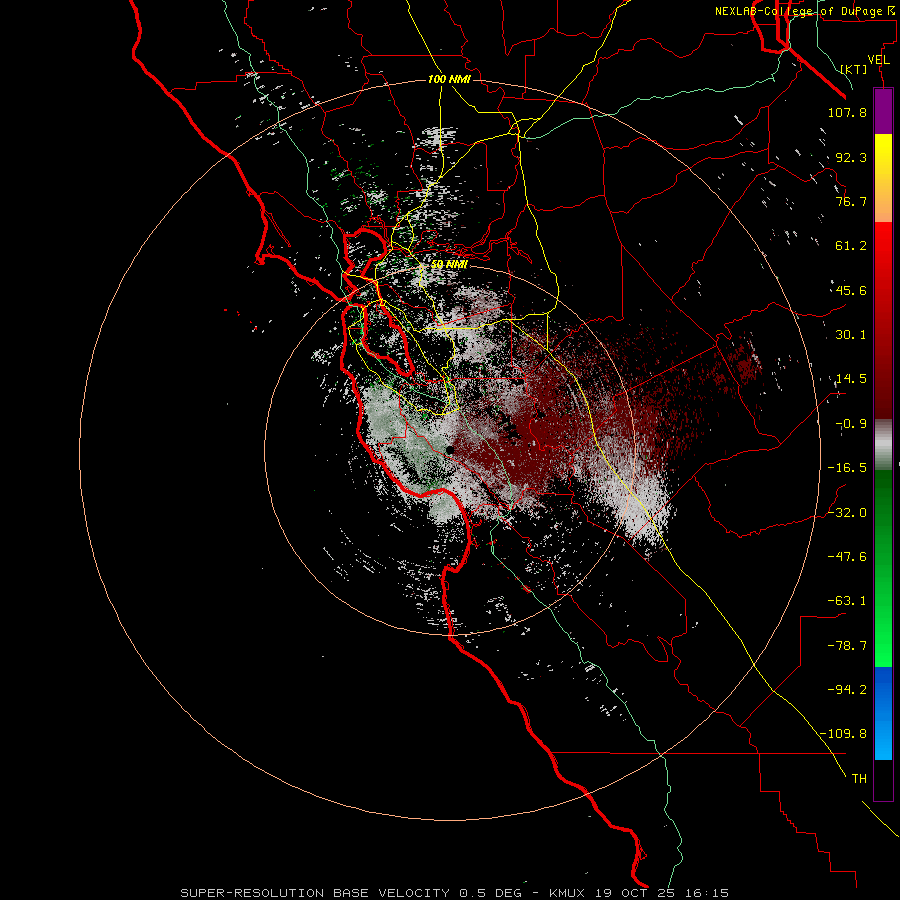Click the 100 NMI range ring label
Image resolution: width=900 pixels, height=900 pixels.
(449, 79)
